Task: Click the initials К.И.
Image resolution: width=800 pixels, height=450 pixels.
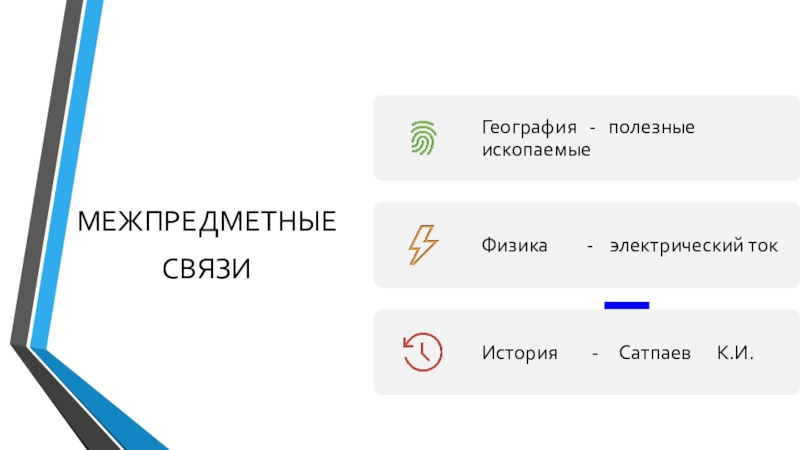Action: 735,353
